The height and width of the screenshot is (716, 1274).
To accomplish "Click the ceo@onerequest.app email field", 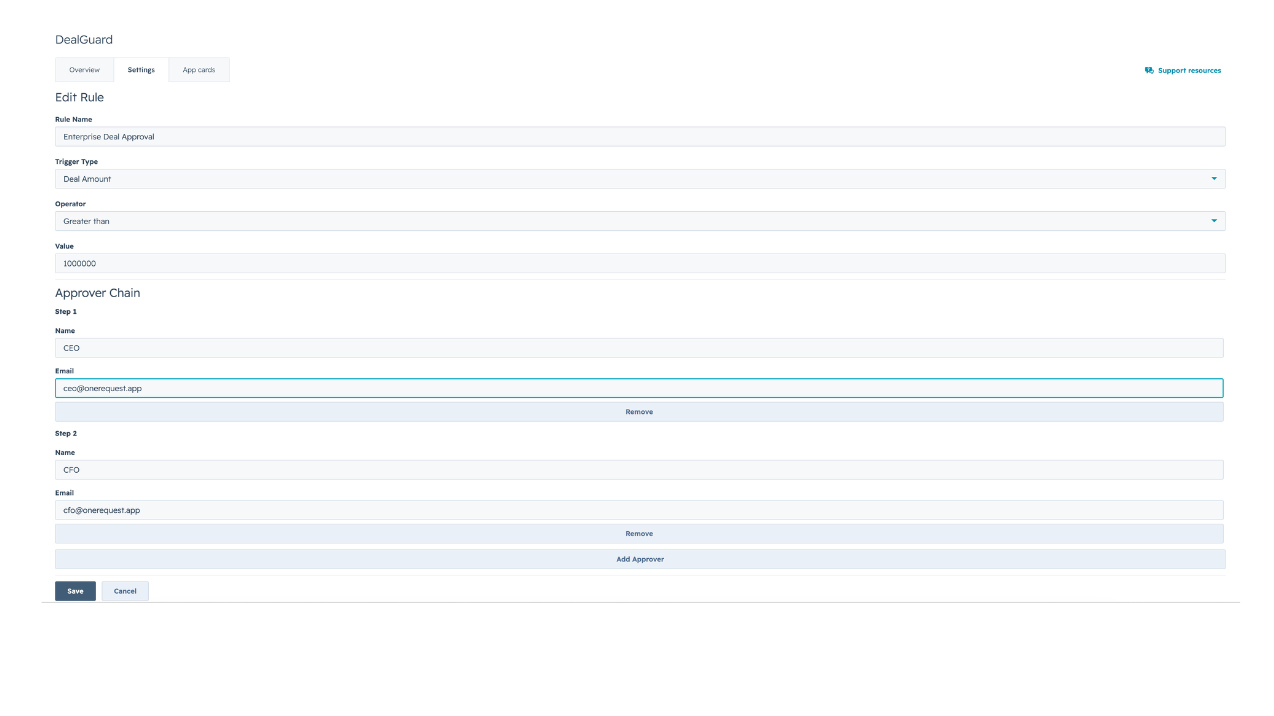I will (639, 388).
